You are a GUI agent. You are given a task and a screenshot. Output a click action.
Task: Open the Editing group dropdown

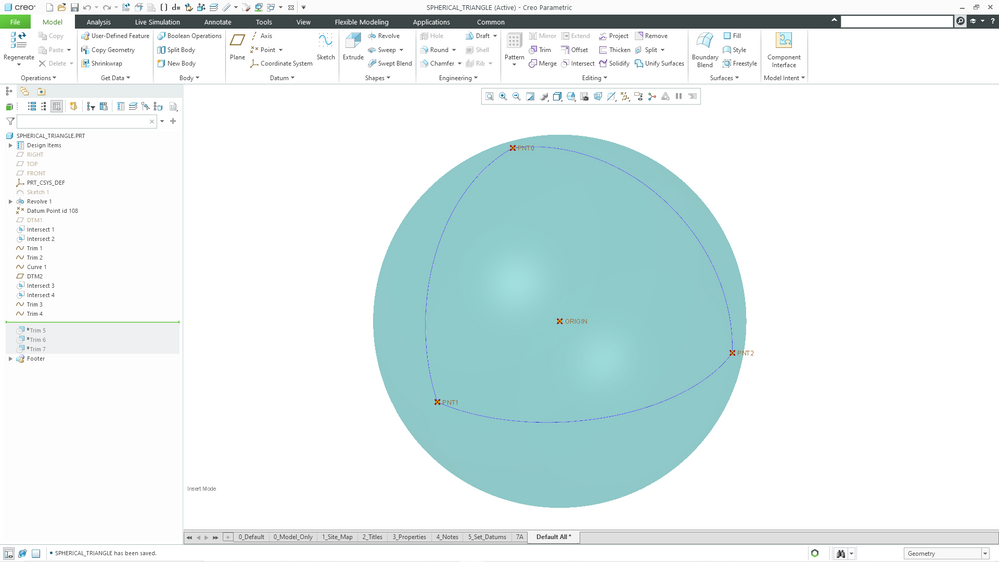coord(594,78)
